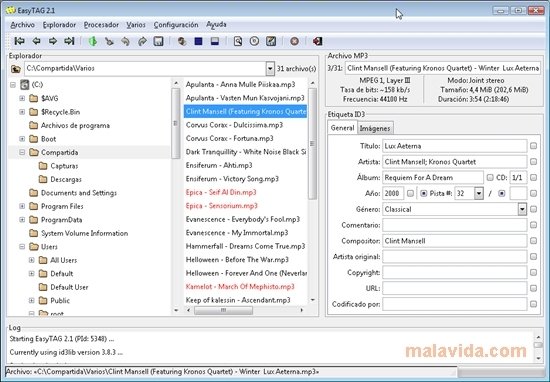Click the small button next to Año field
Screen dimensions: 550x382
(410, 193)
